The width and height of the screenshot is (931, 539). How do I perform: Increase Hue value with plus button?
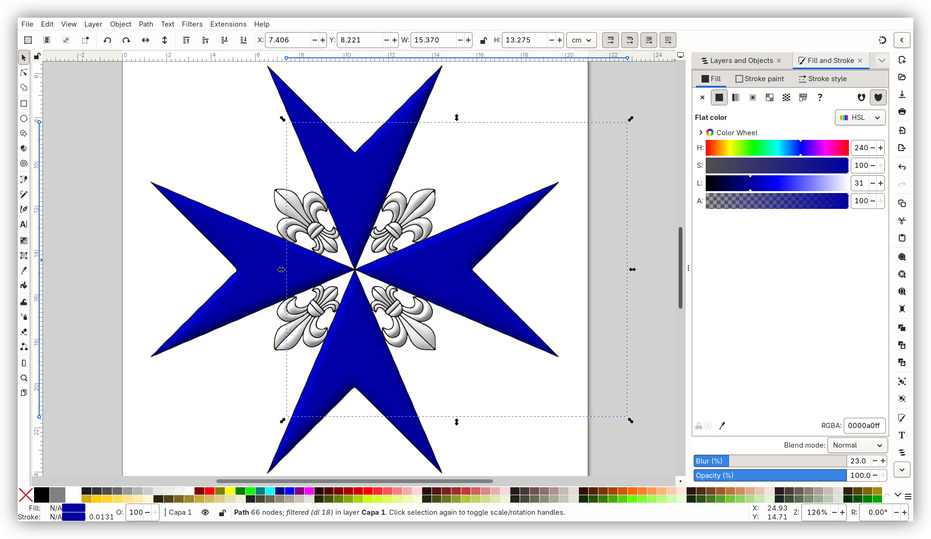(881, 148)
